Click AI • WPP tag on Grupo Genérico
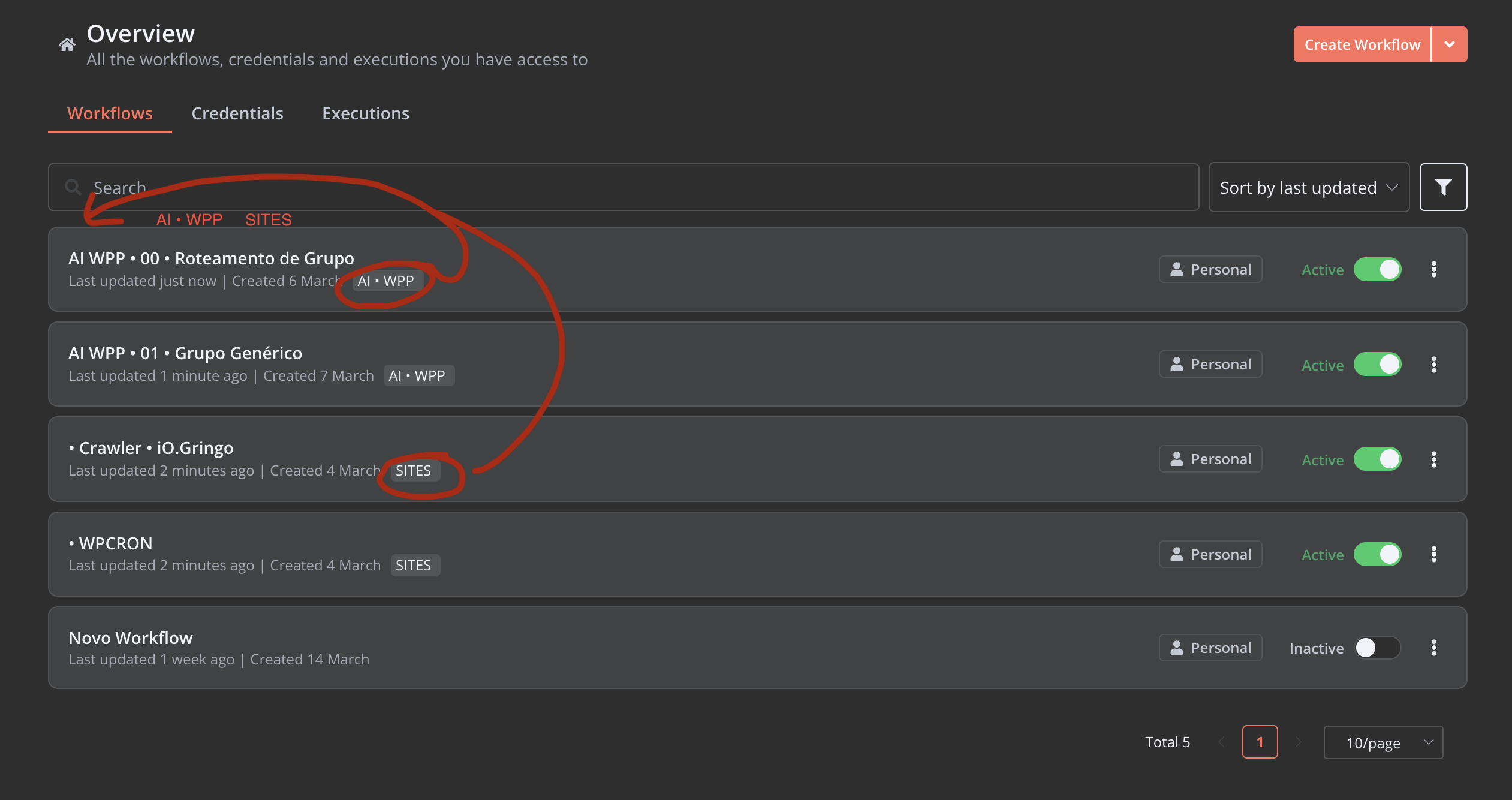This screenshot has width=1512, height=800. coord(418,376)
